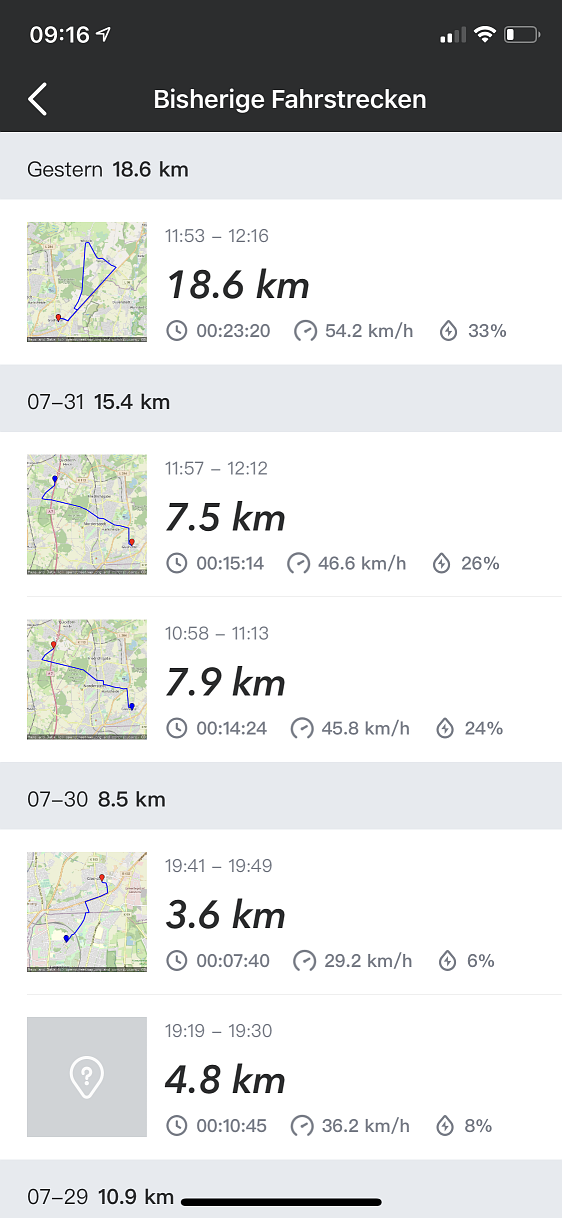
Task: Tap the back arrow in header
Action: point(38,99)
